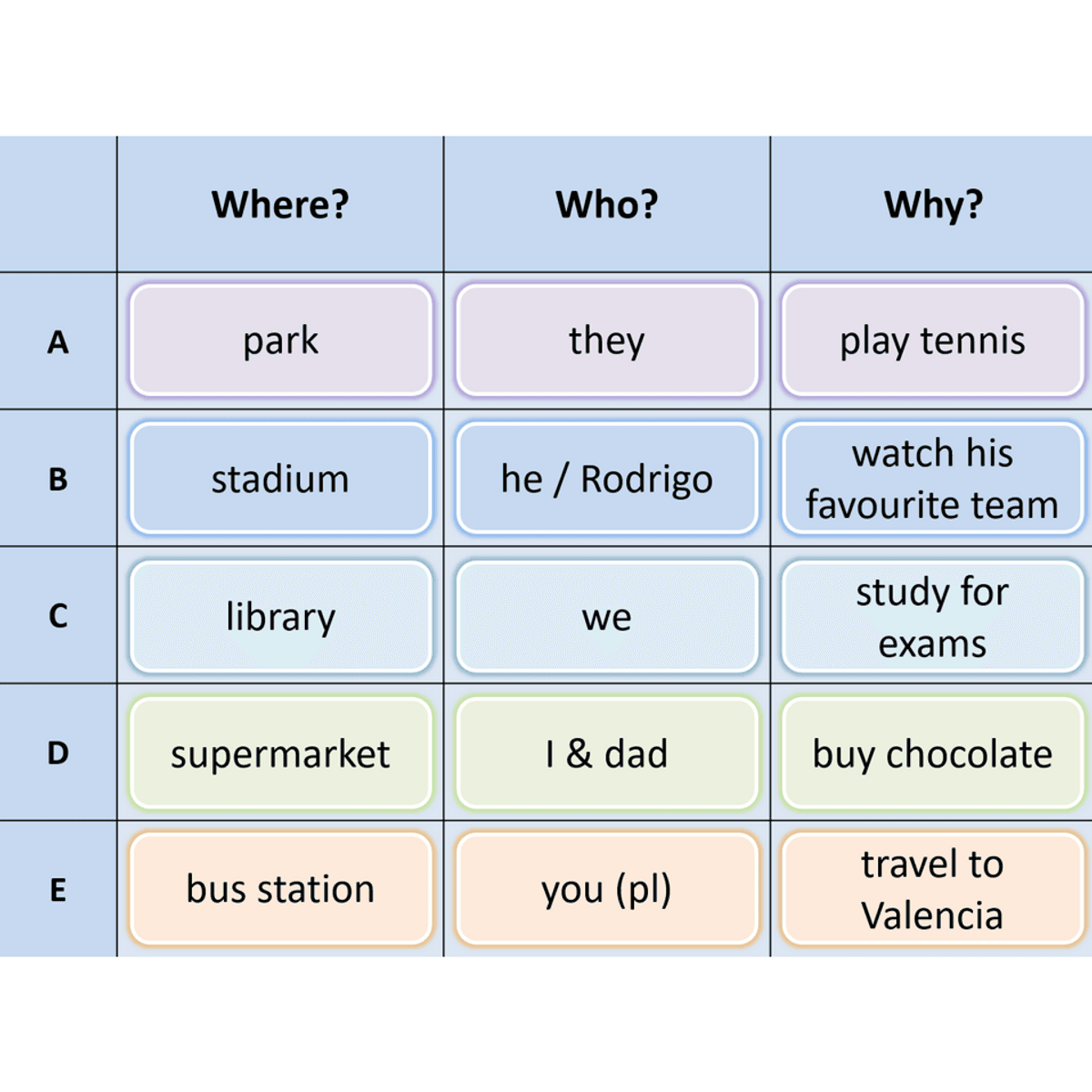
Task: Choose the 'watch his favourite team' card
Action: [x=933, y=478]
